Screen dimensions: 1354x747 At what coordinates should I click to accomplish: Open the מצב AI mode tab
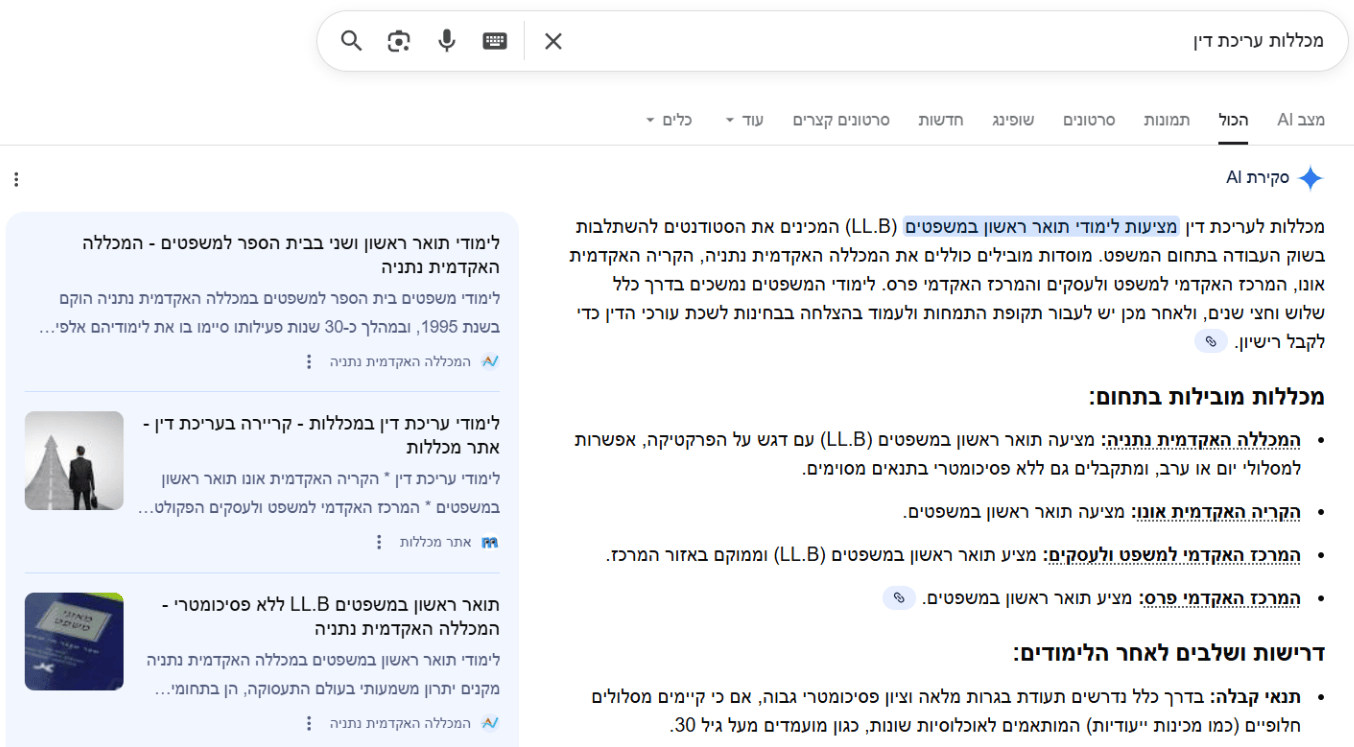click(1300, 120)
